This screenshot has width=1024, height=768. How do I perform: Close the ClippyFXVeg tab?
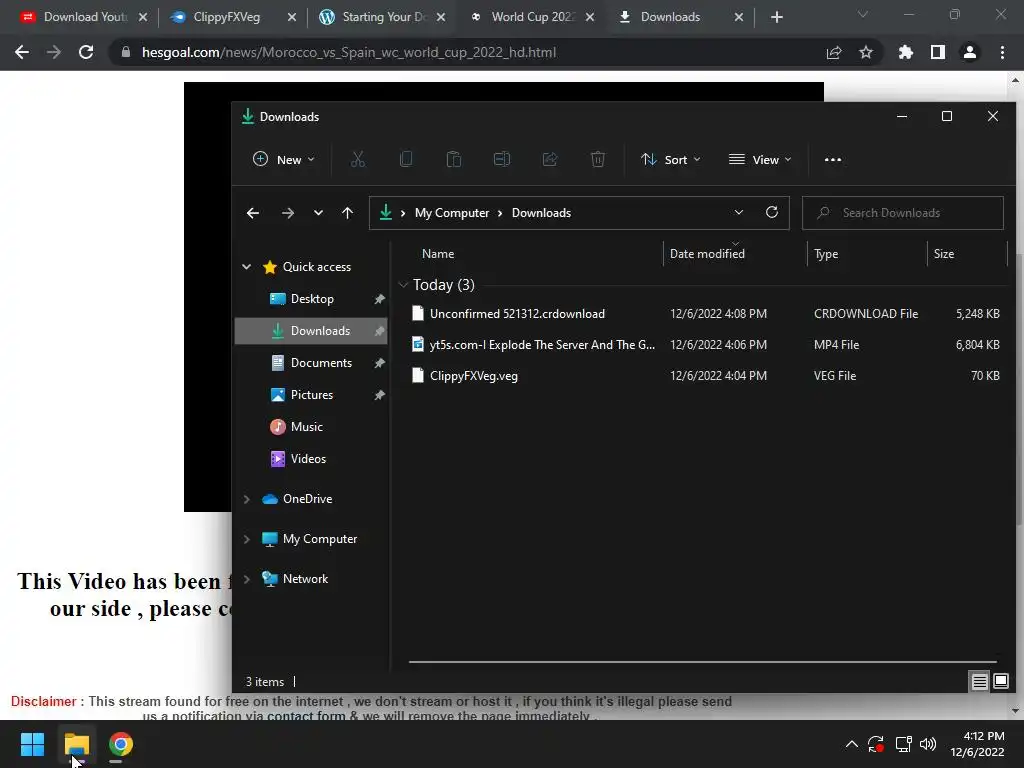click(292, 17)
